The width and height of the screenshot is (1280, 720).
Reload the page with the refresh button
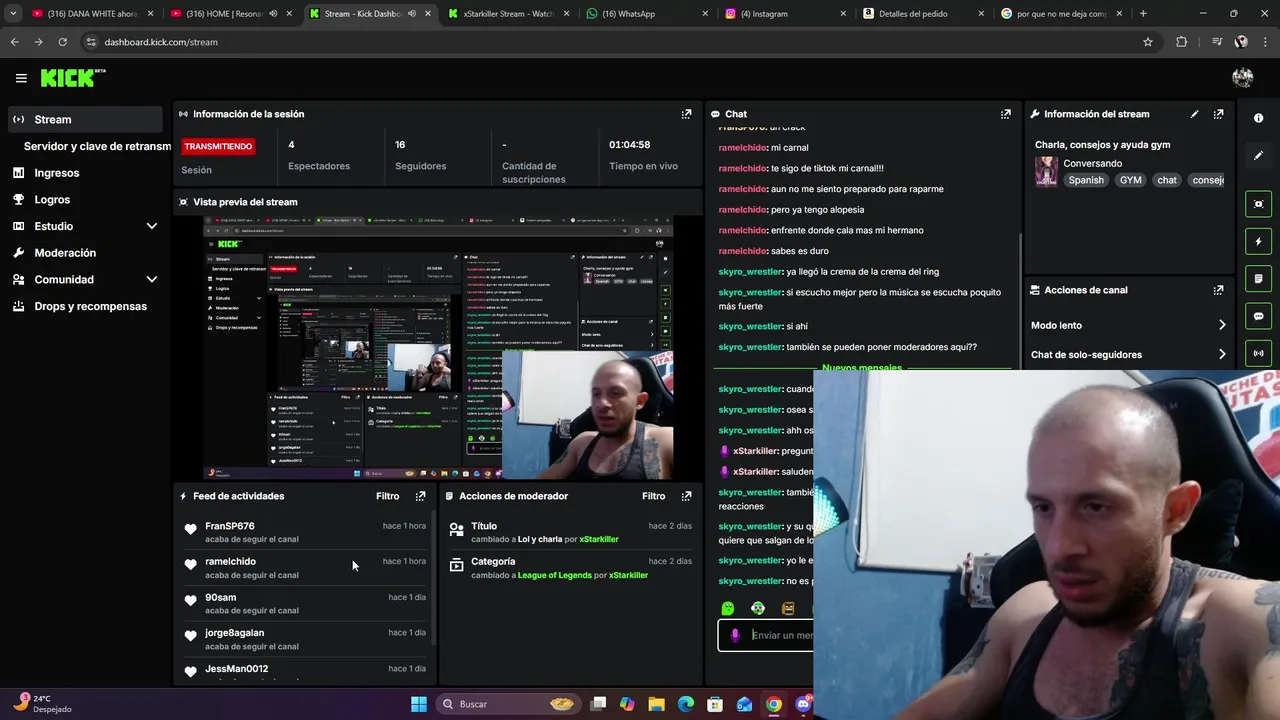point(62,42)
